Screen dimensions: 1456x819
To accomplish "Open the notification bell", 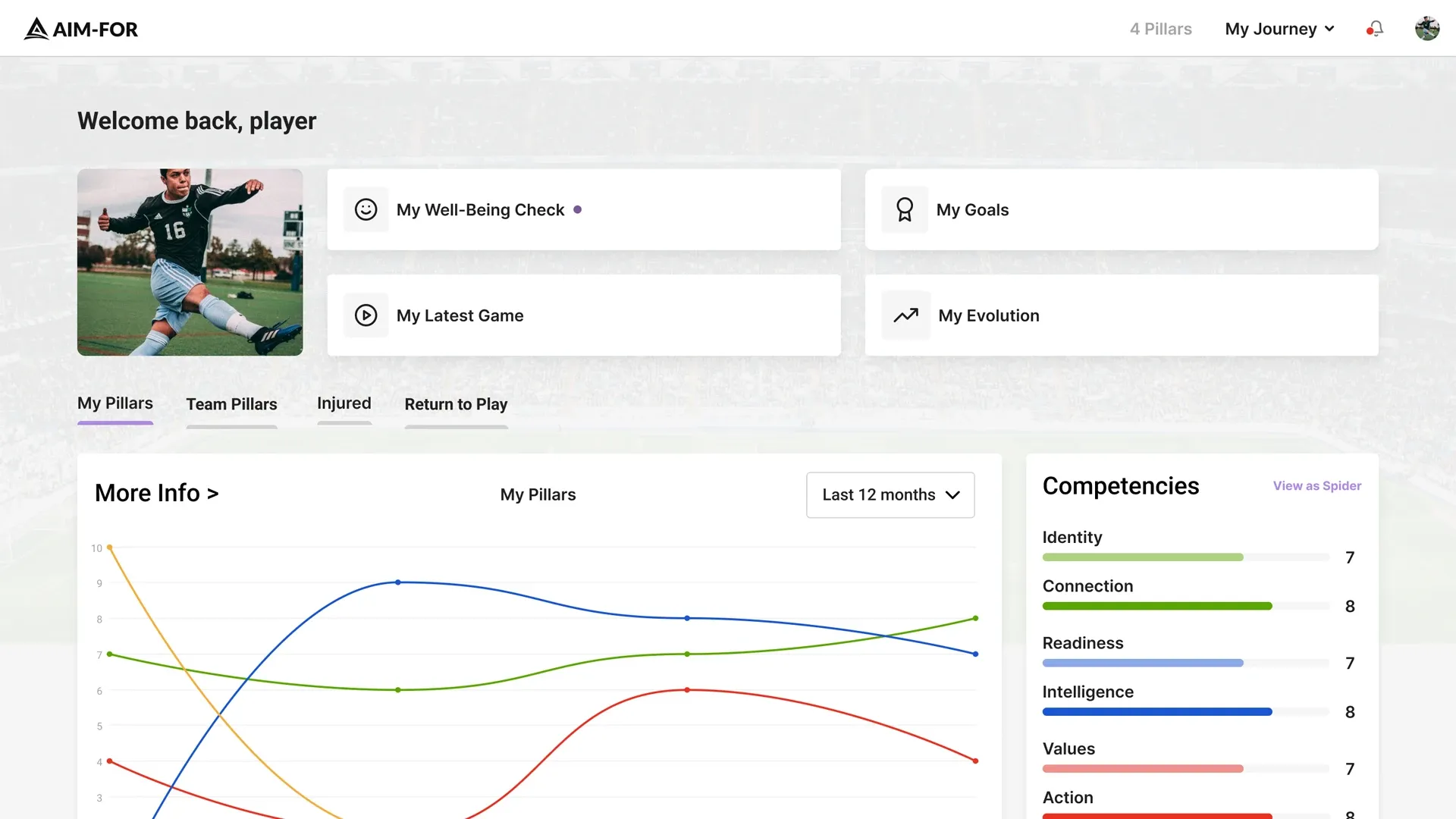I will click(x=1374, y=28).
